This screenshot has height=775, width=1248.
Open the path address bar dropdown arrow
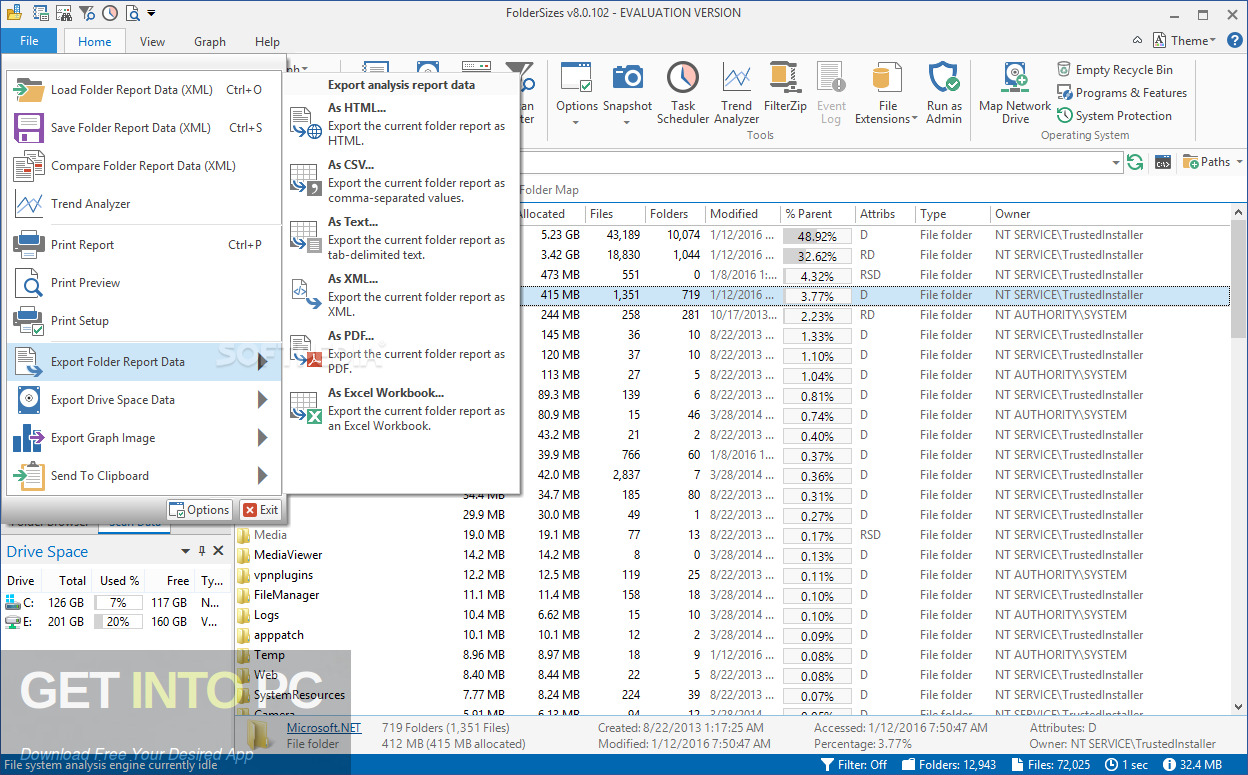coord(1116,162)
